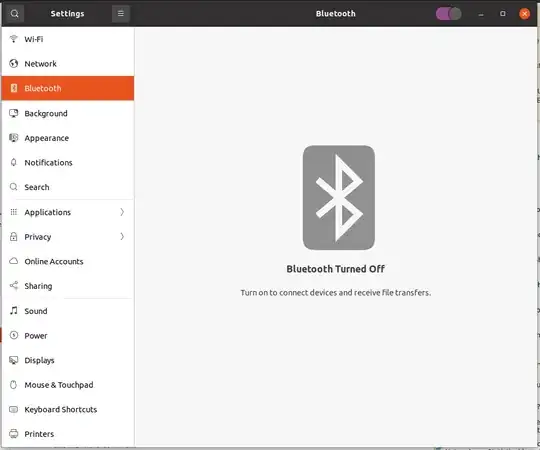Screen dimensions: 540x450
Task: Click the Wi-Fi icon in the sidebar
Action: click(x=13, y=39)
